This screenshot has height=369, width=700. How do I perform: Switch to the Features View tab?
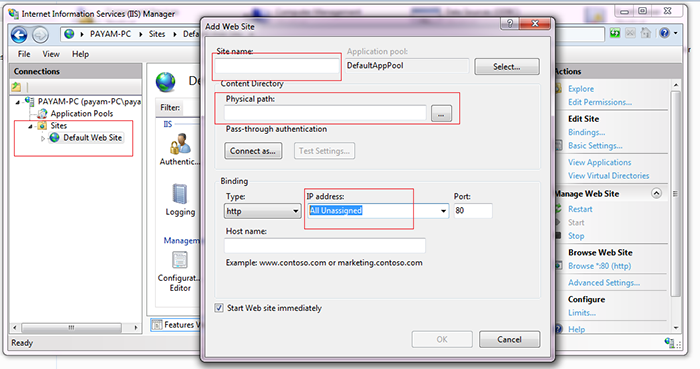pyautogui.click(x=175, y=325)
